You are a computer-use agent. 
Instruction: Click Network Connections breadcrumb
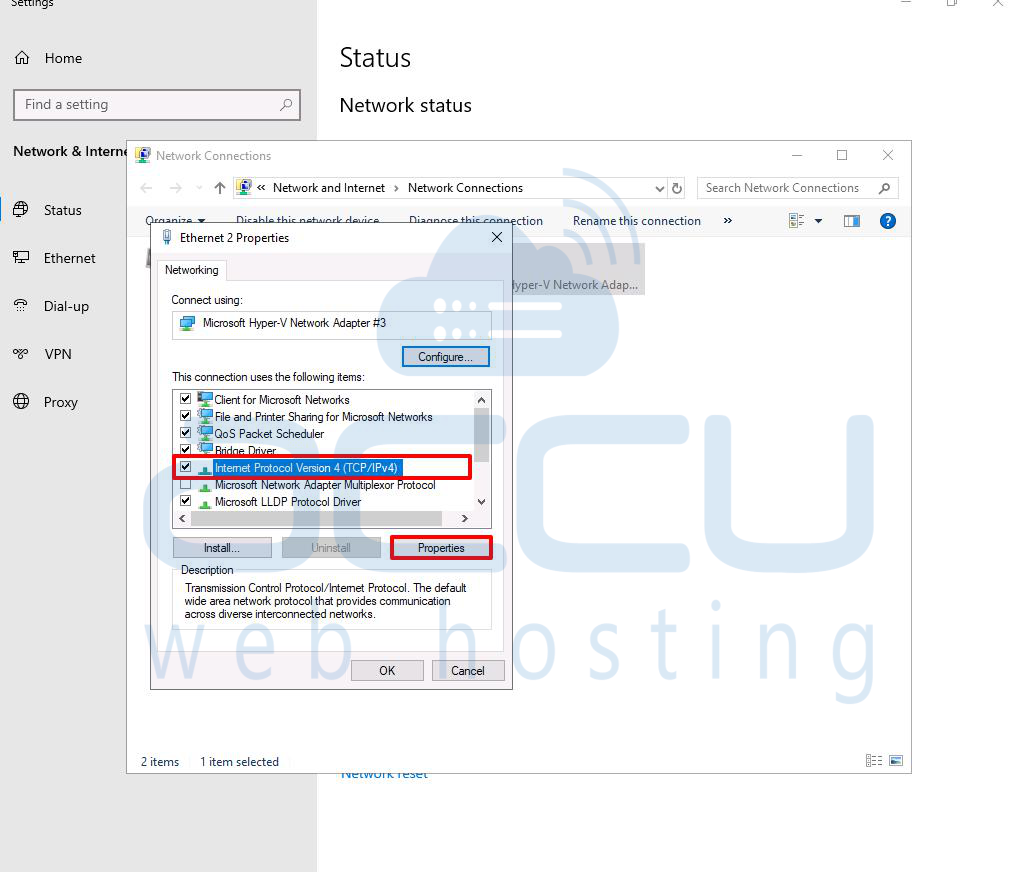click(x=465, y=188)
